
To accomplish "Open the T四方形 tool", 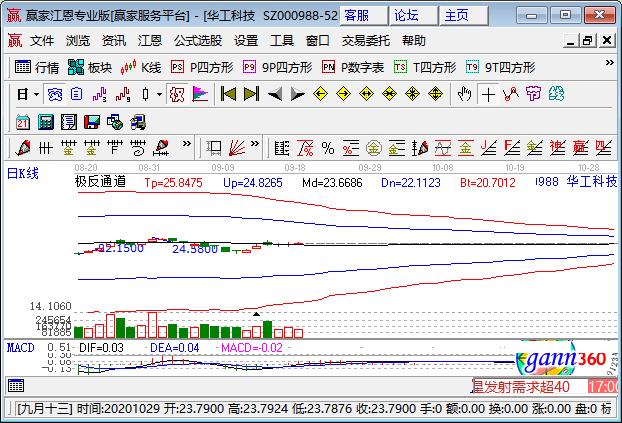I will click(x=425, y=67).
